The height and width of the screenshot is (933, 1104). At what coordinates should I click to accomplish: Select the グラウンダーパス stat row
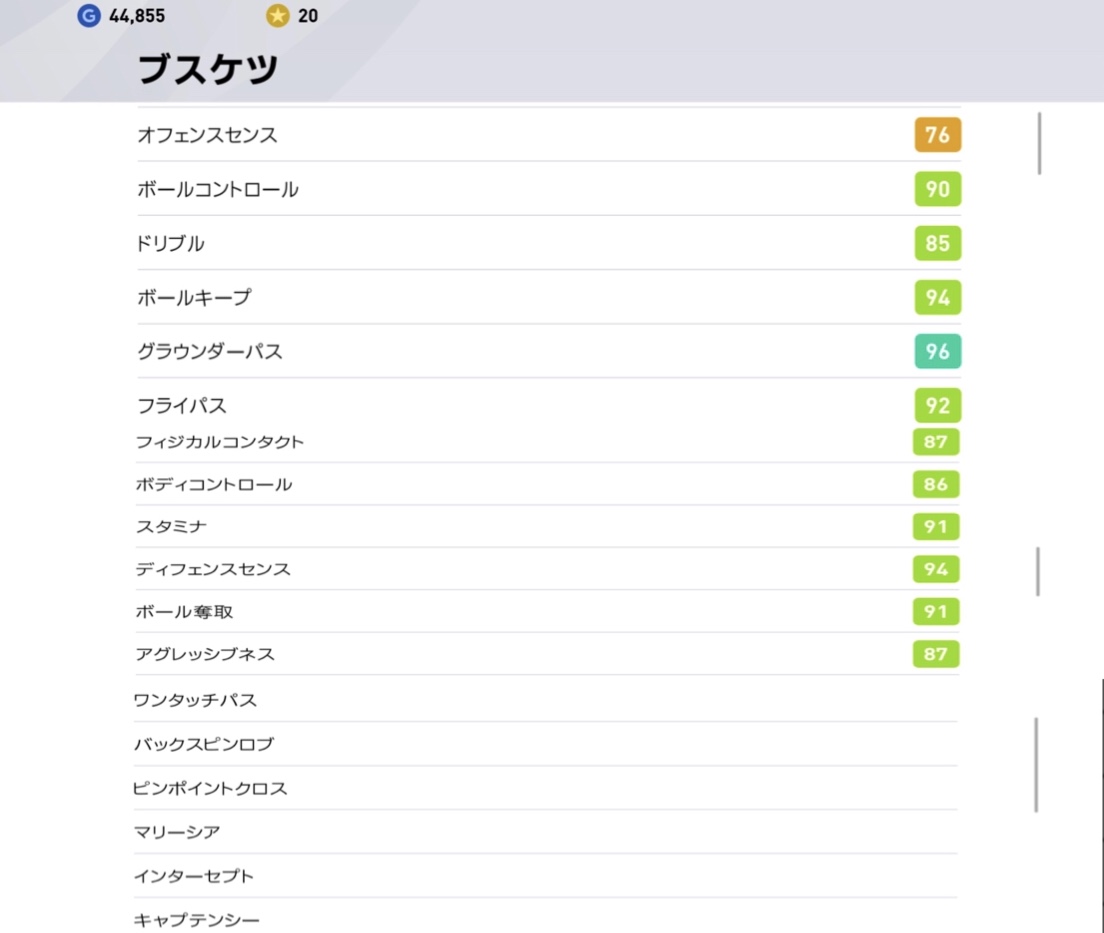549,351
